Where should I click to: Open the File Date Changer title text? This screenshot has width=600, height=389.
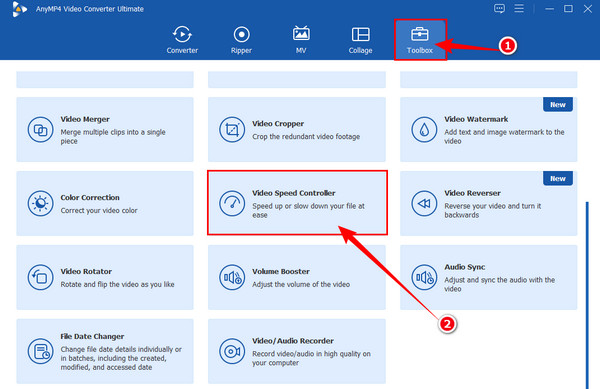[92, 337]
